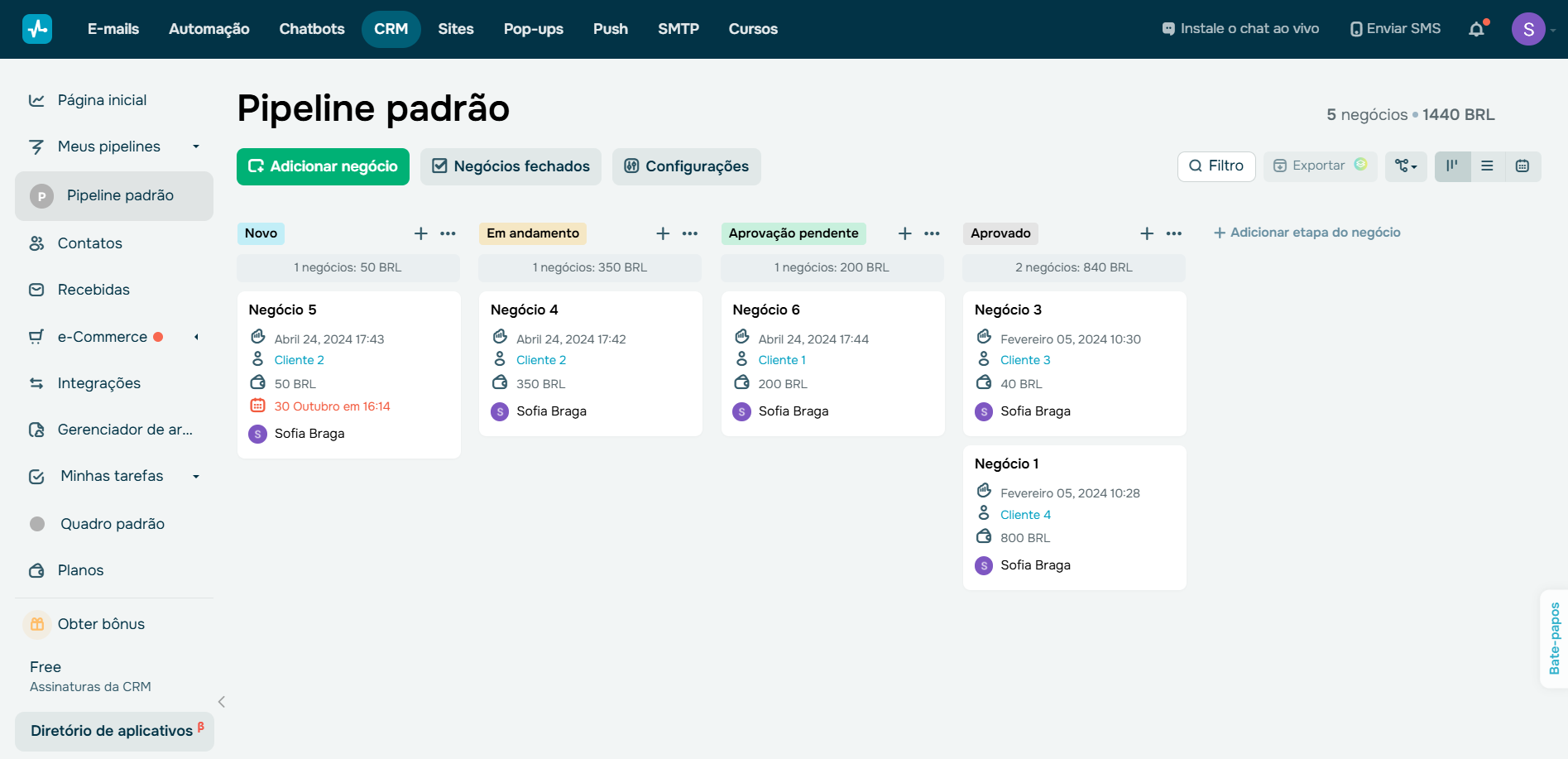
Task: Collapse the sidebar with the chevron
Action: click(222, 702)
